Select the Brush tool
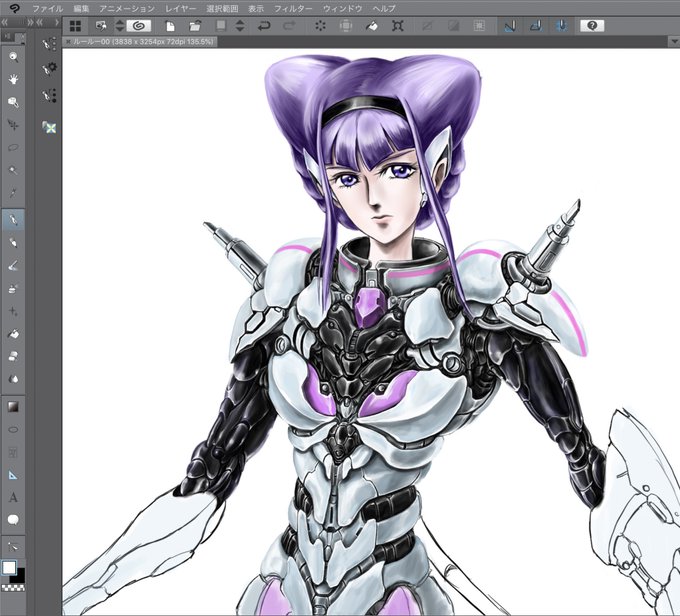Screen dimensions: 680x616 13,265
